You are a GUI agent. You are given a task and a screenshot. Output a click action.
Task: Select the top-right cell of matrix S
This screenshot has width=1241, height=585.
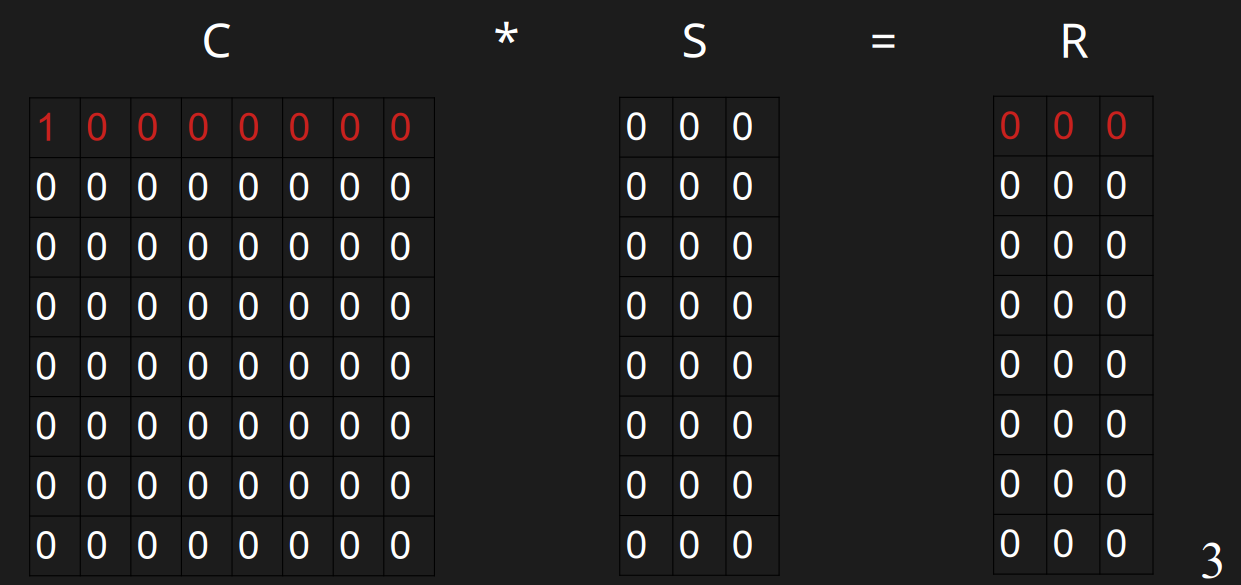742,127
